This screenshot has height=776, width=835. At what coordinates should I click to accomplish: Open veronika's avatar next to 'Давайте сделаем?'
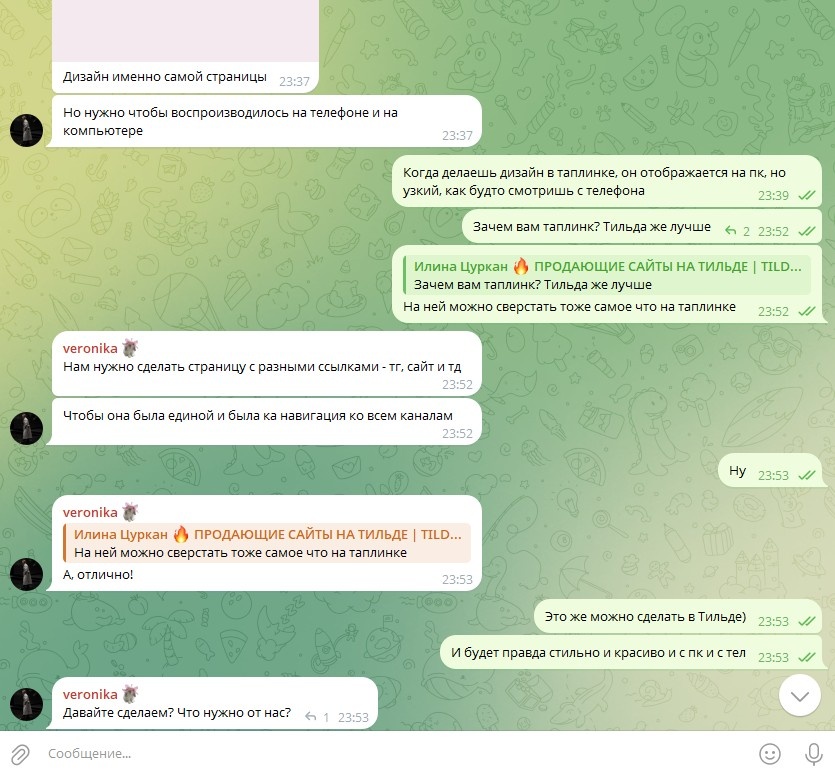27,704
